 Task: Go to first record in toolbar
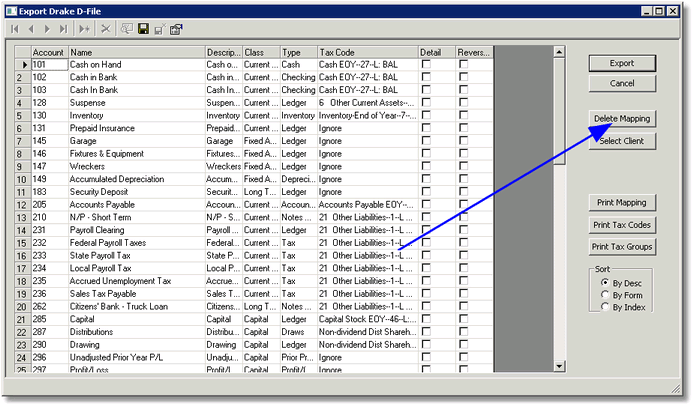point(15,29)
